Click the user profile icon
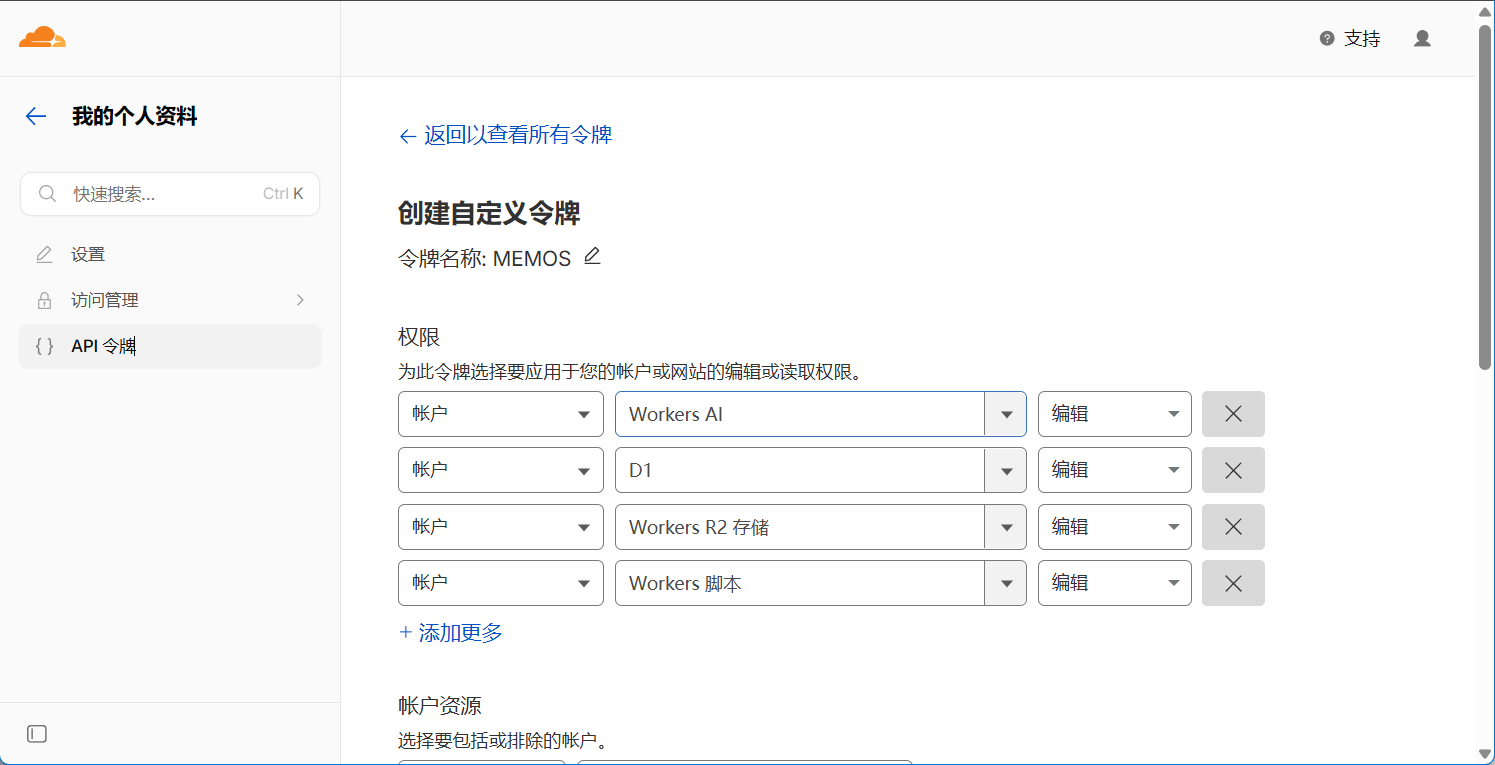The width and height of the screenshot is (1495, 765). click(1422, 38)
